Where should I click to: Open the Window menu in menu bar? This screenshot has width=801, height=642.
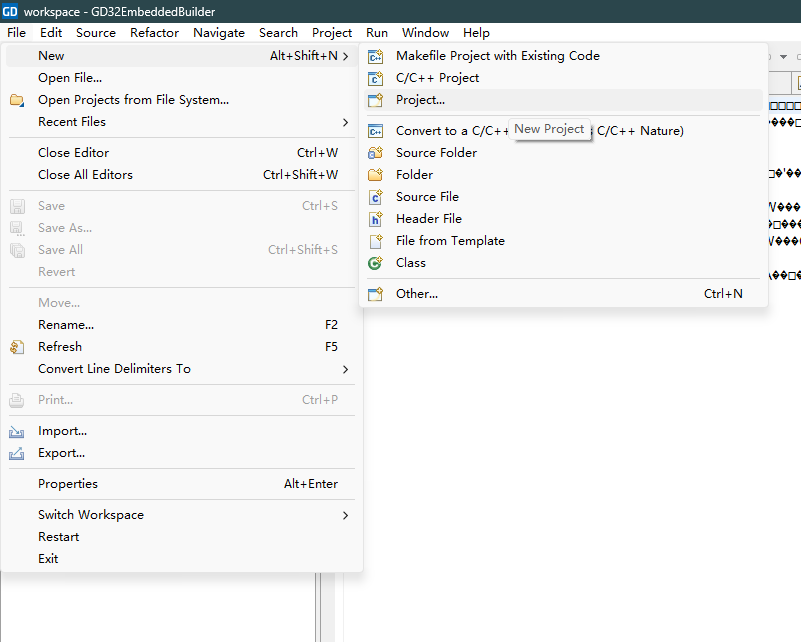(425, 32)
